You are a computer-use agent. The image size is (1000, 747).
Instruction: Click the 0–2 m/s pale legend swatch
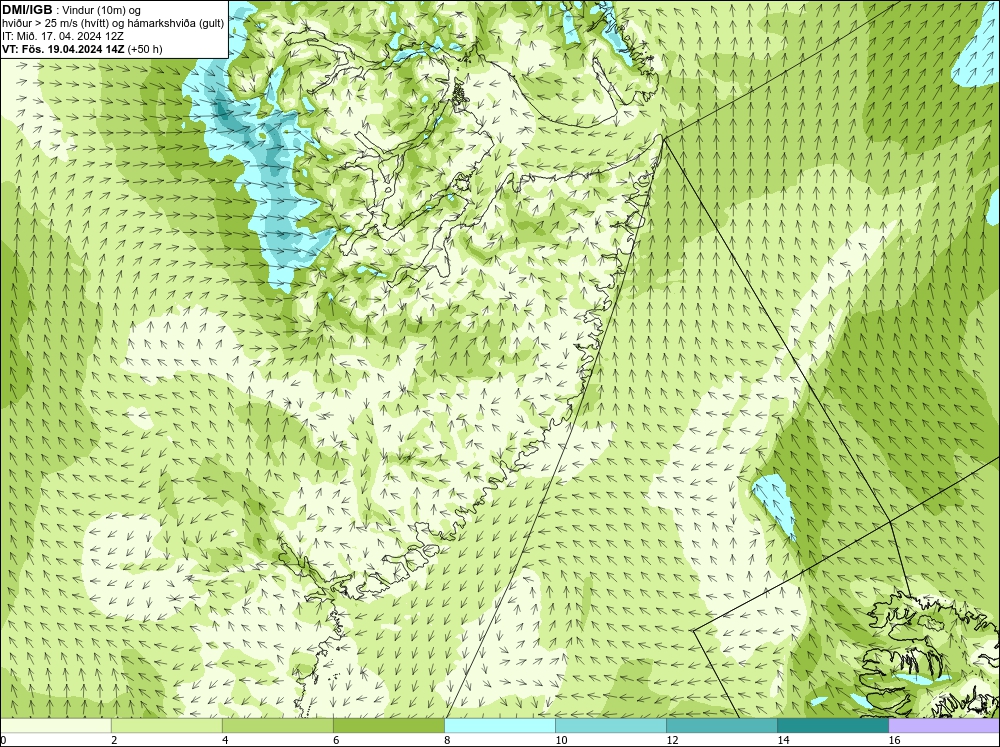pyautogui.click(x=55, y=726)
